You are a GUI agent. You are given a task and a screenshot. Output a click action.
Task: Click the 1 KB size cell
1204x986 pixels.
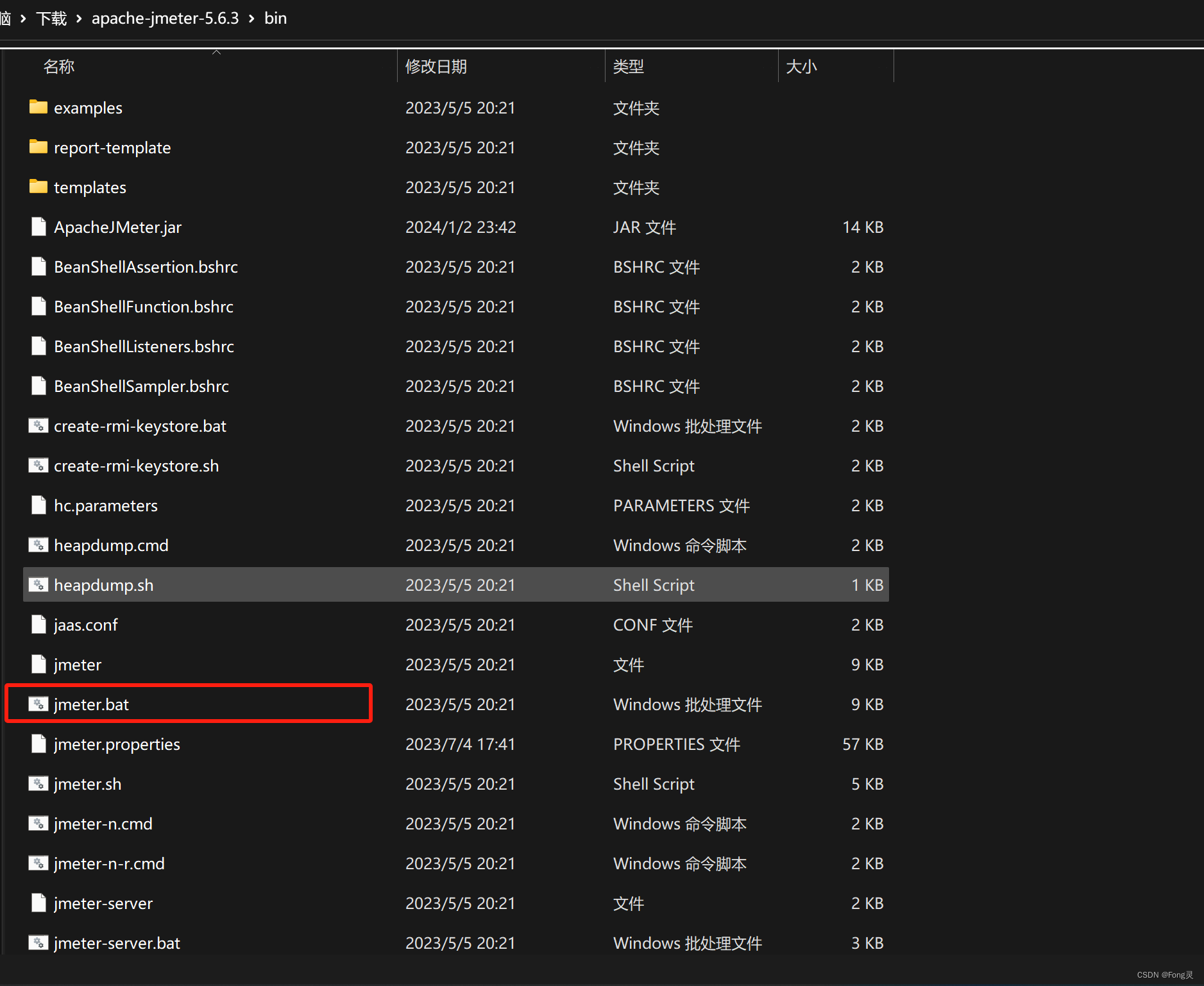pos(867,585)
